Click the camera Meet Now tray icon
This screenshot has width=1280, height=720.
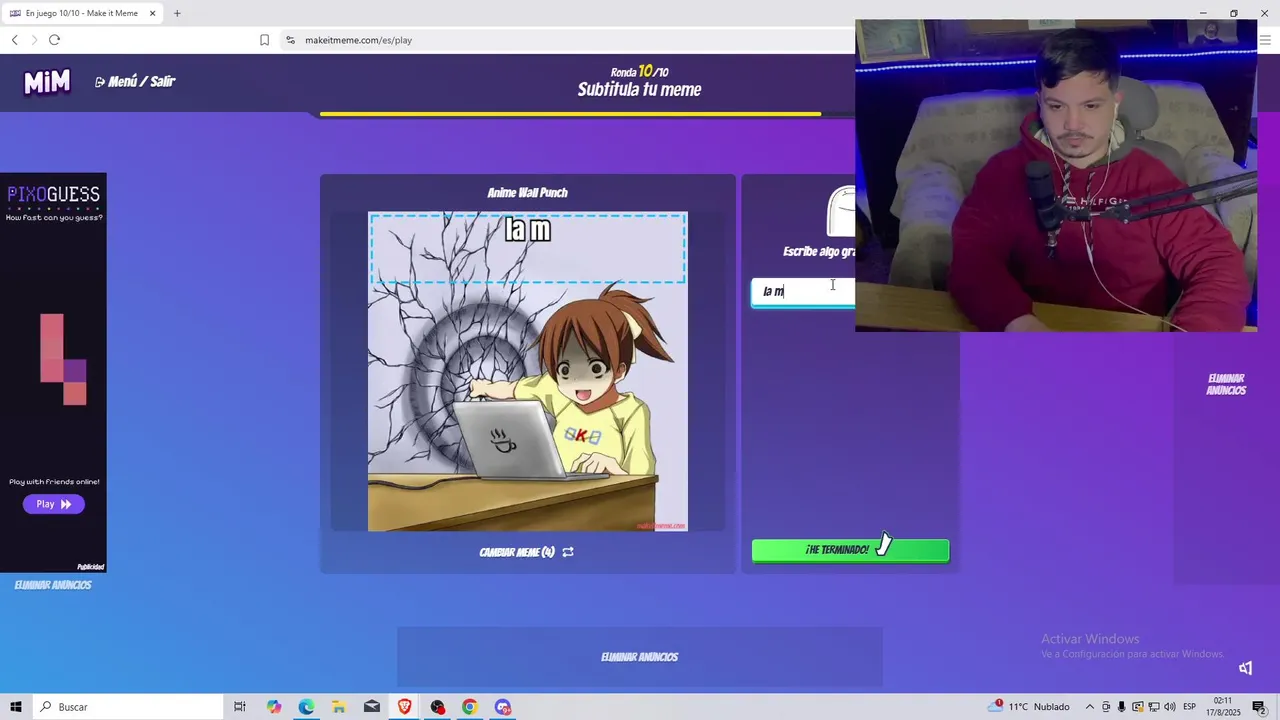coord(1106,707)
